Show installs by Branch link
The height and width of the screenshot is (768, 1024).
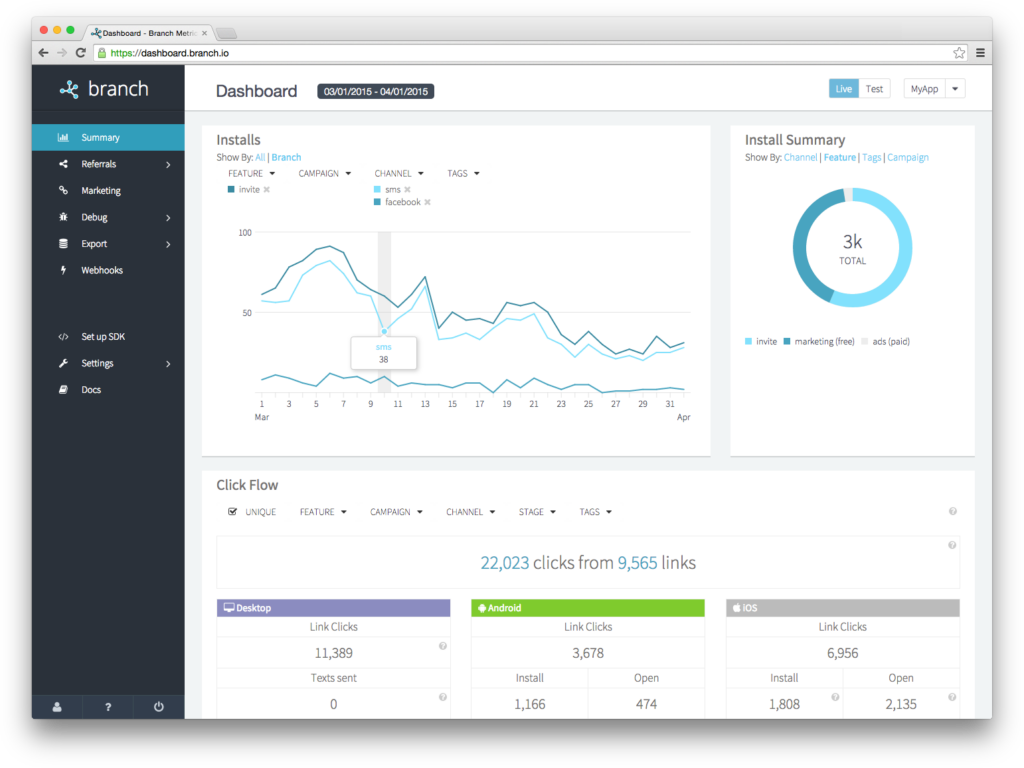[286, 157]
